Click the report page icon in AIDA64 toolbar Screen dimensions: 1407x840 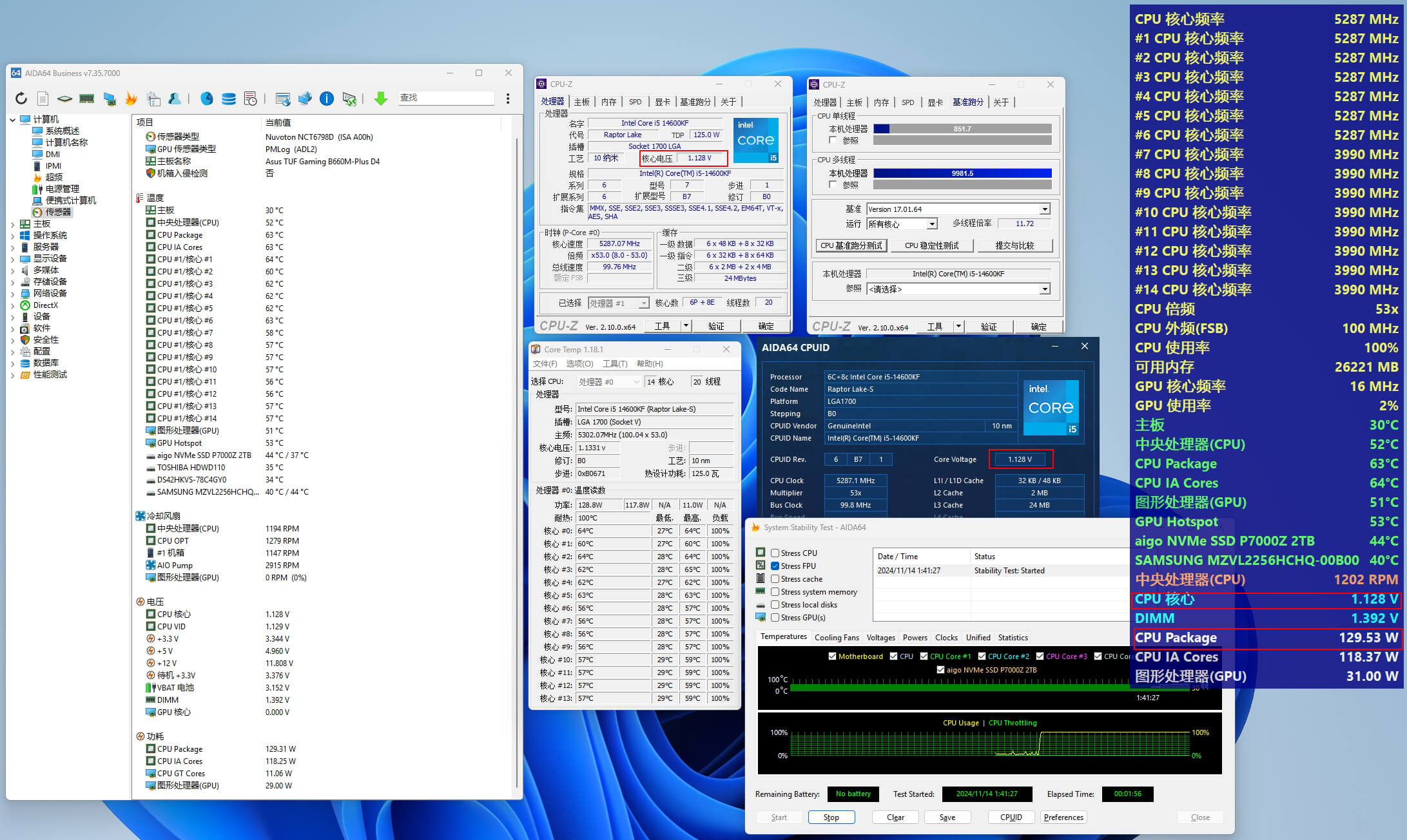click(43, 99)
